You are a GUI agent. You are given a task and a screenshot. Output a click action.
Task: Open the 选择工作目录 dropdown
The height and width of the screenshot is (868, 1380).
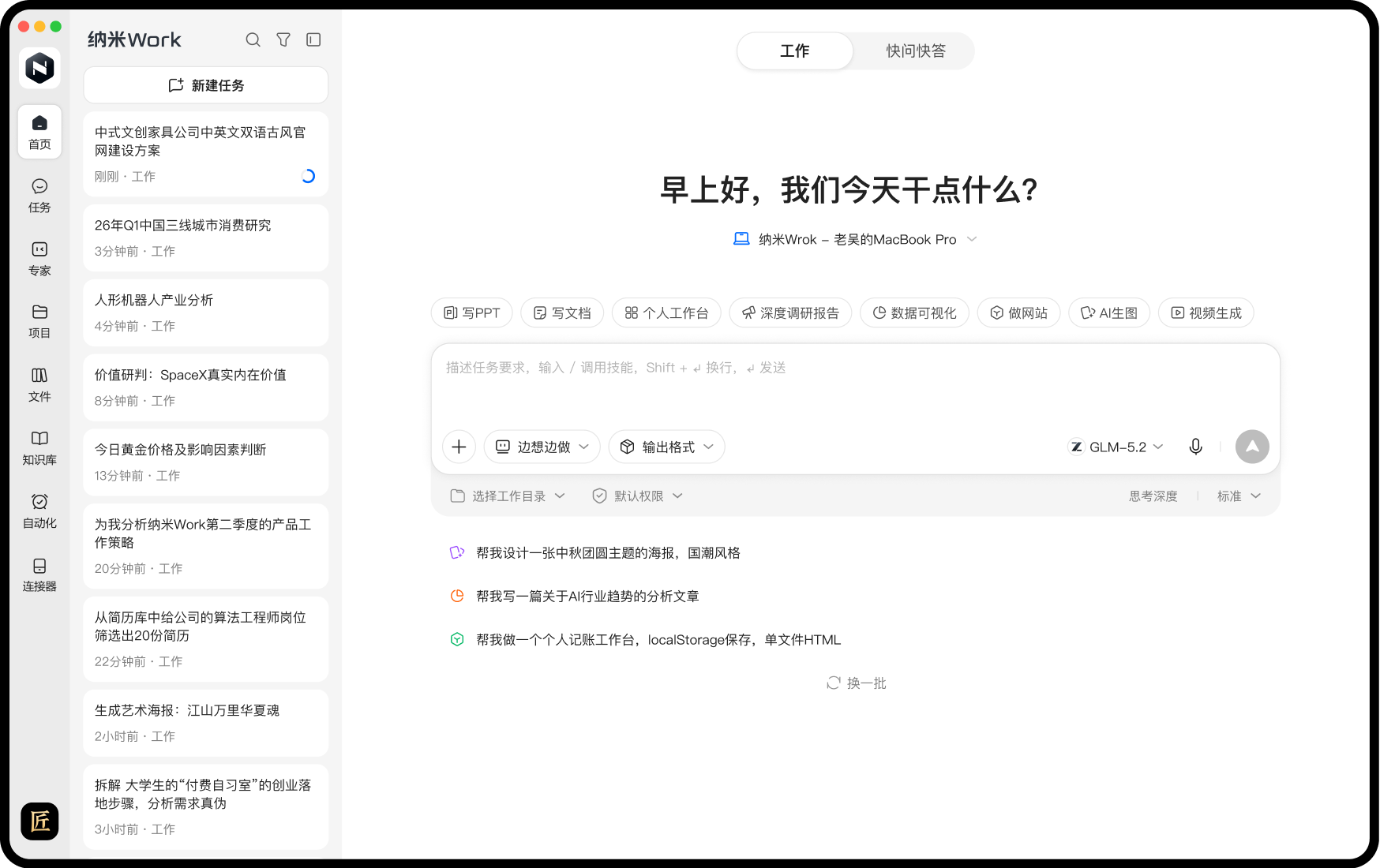[508, 496]
